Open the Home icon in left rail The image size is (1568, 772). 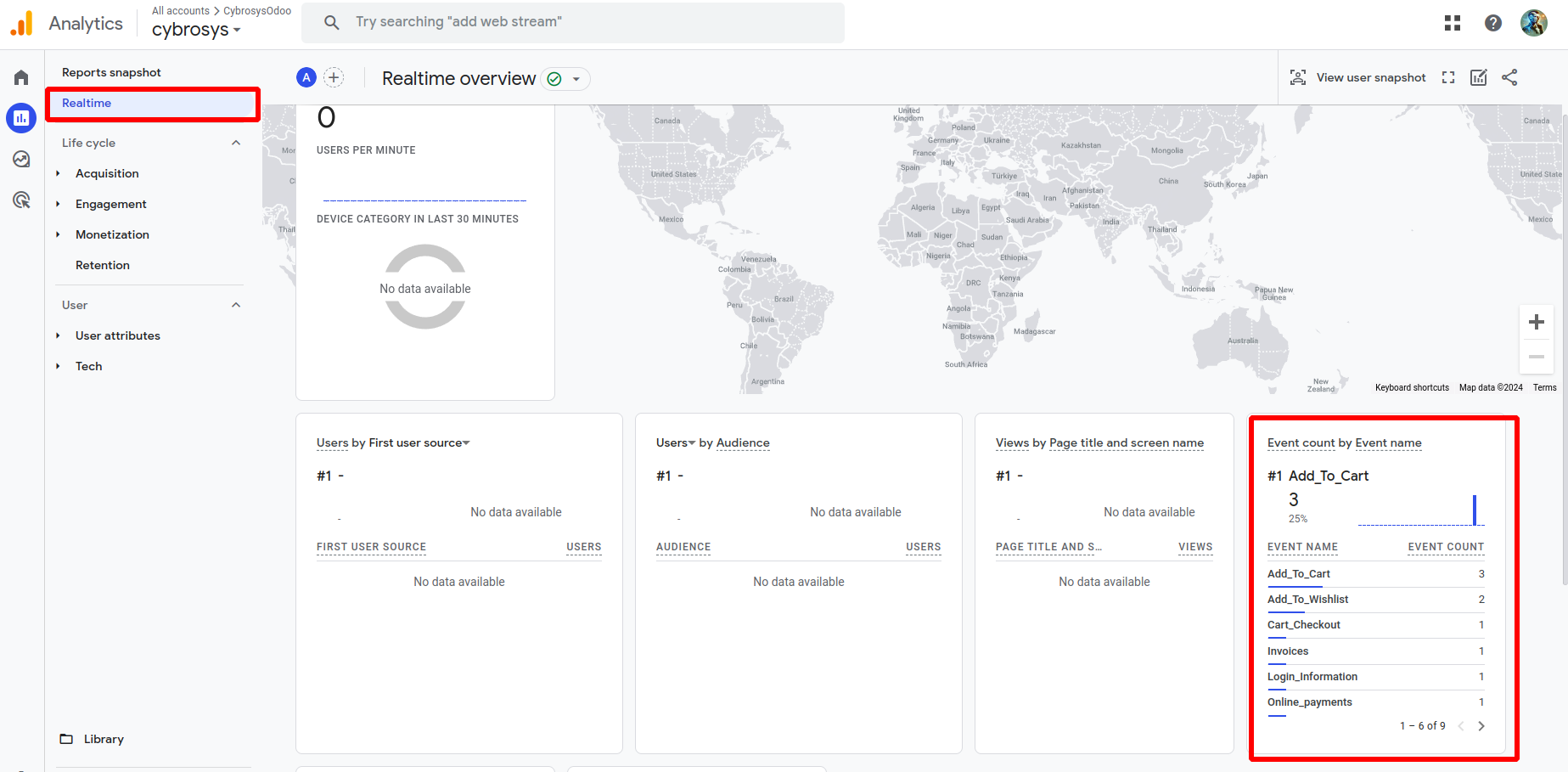21,78
